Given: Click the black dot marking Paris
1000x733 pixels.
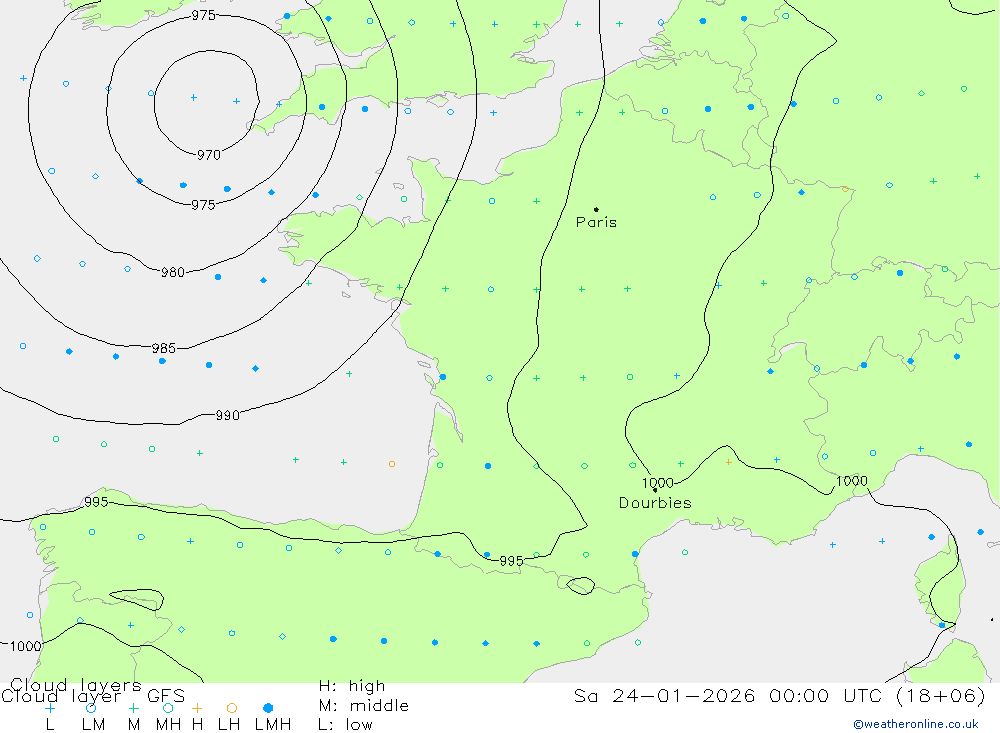Looking at the screenshot, I should (x=596, y=209).
